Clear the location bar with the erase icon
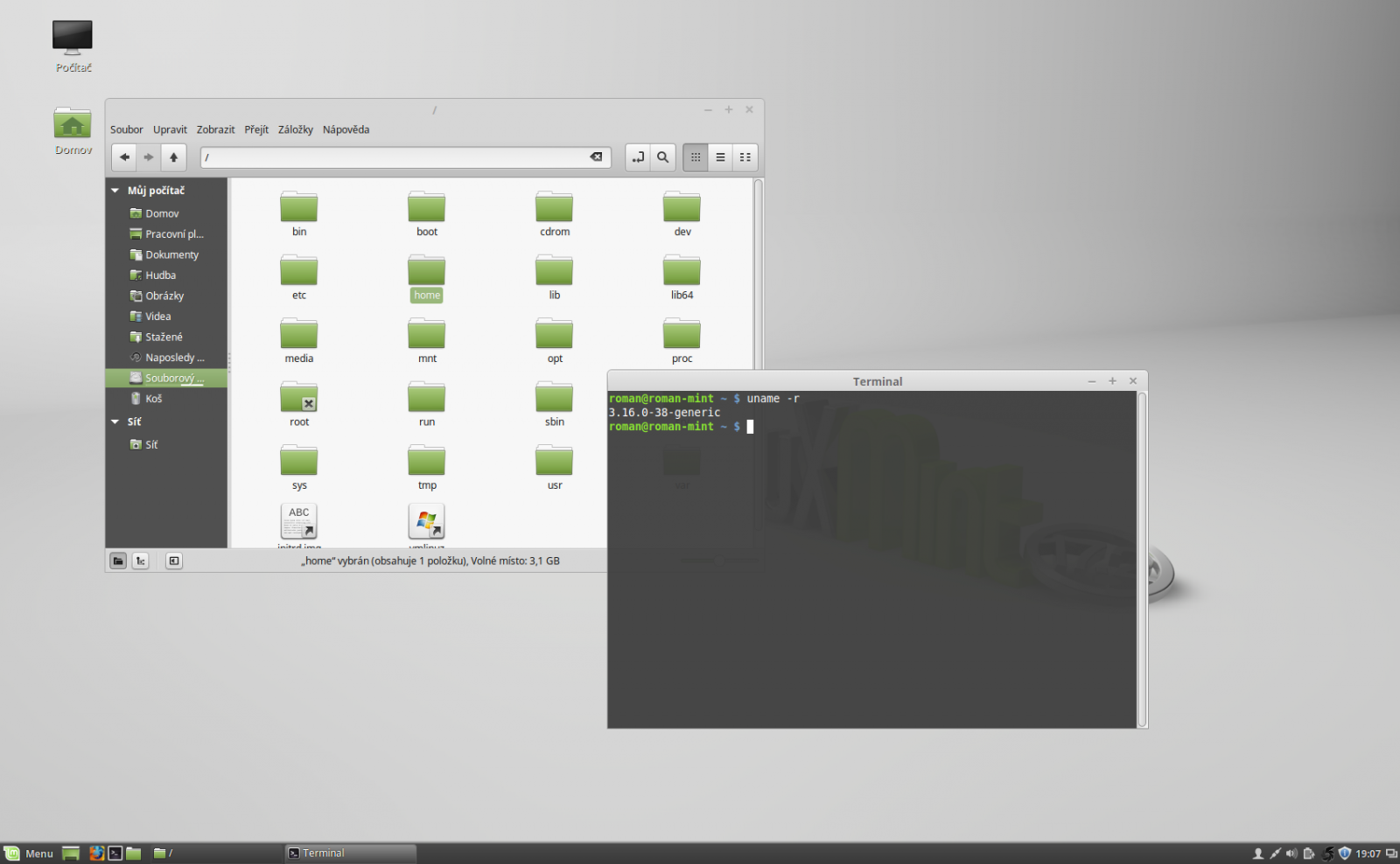Screen dimensions: 1400x864 point(597,157)
